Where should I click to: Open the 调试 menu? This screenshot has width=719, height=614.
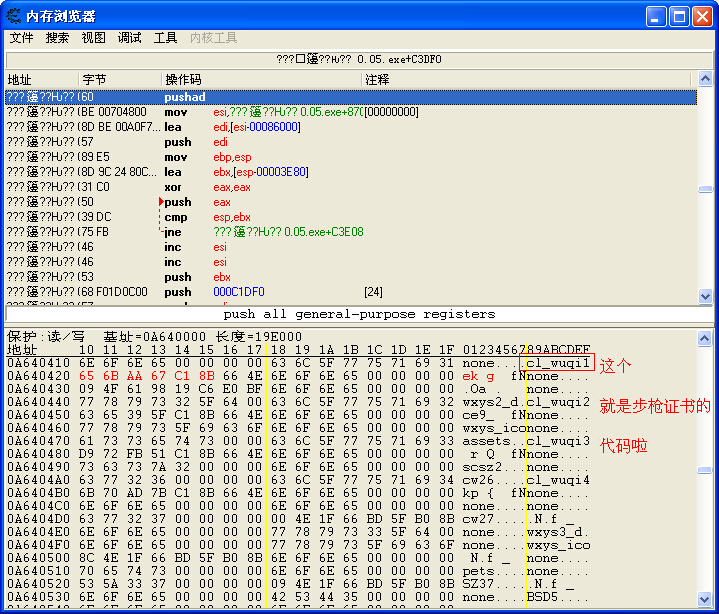coord(129,38)
